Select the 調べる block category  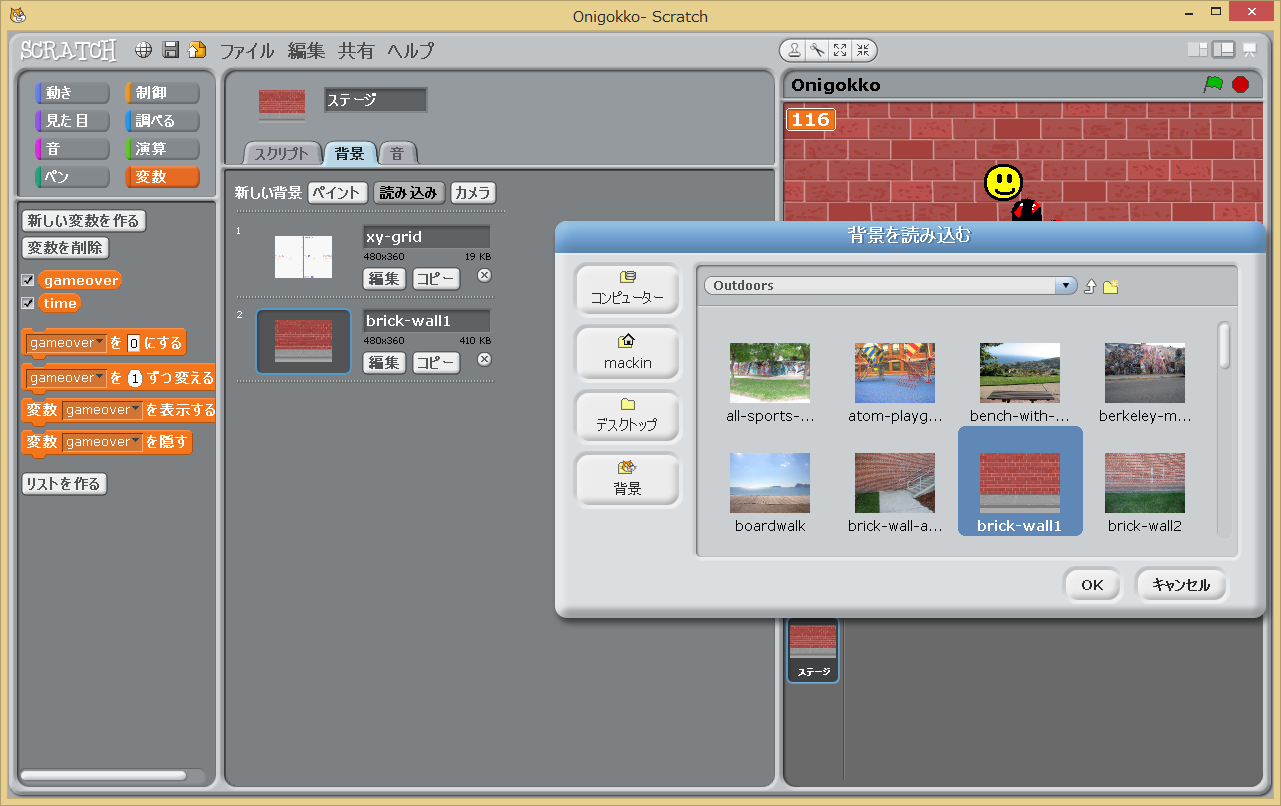click(162, 121)
